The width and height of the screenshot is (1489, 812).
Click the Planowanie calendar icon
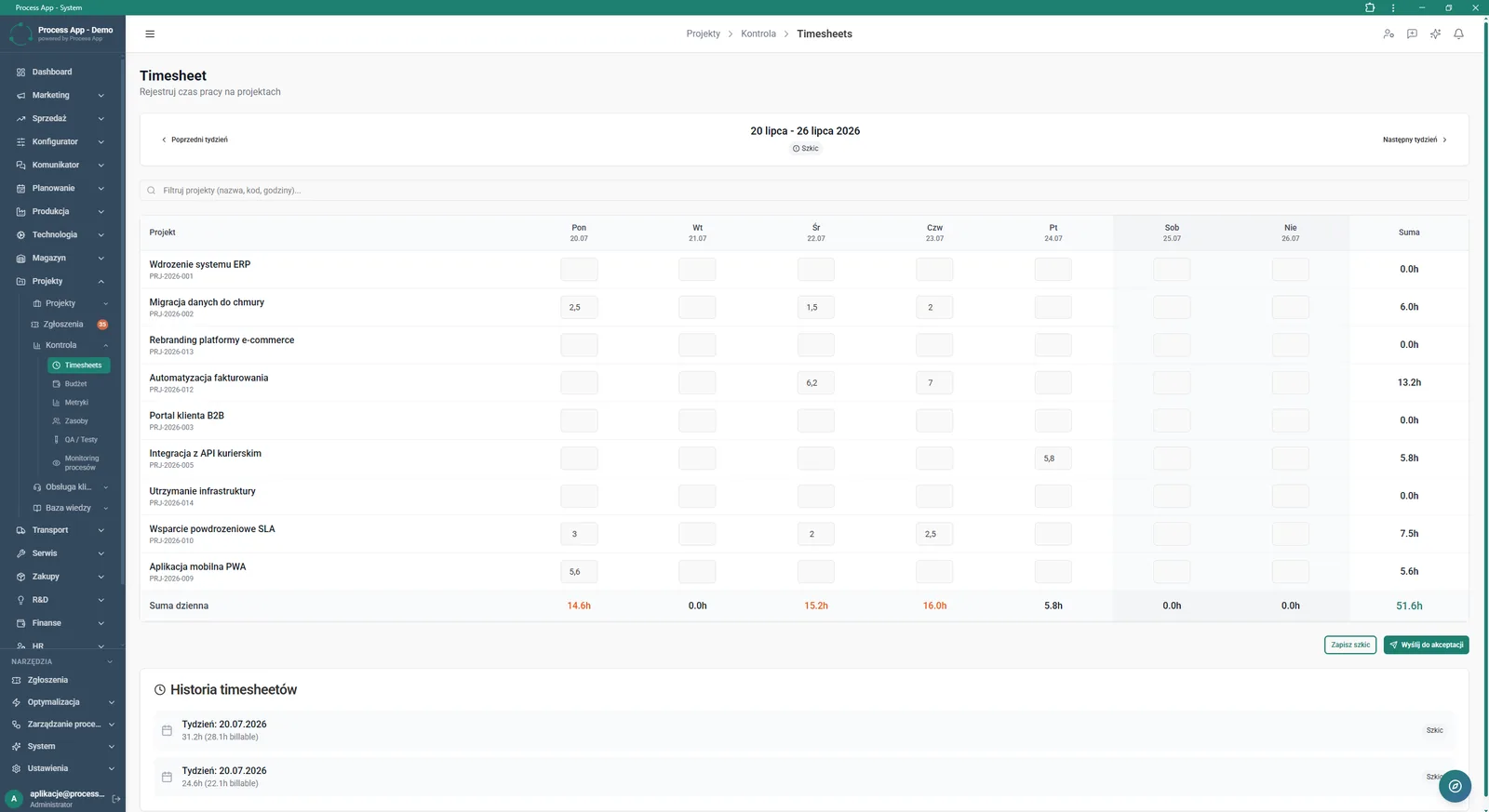20,188
